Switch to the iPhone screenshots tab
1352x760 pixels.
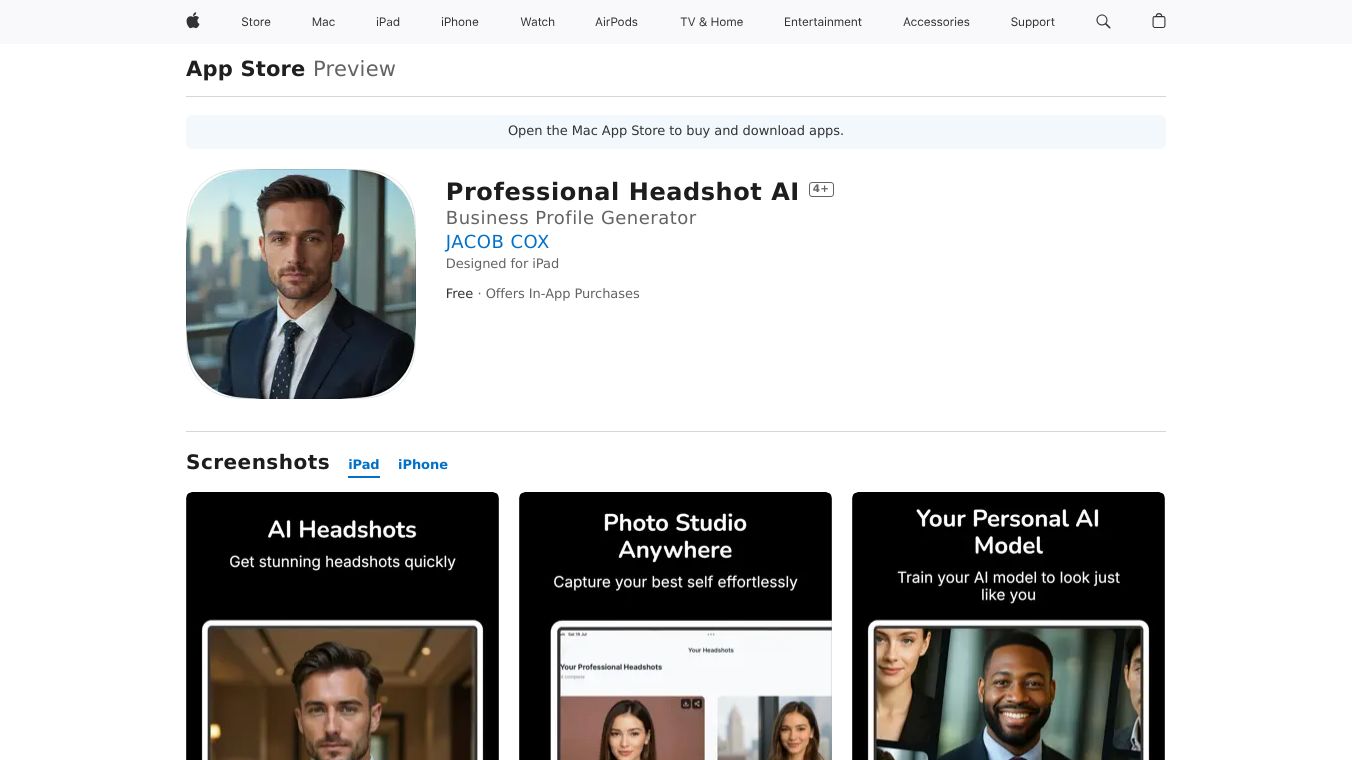(x=423, y=465)
